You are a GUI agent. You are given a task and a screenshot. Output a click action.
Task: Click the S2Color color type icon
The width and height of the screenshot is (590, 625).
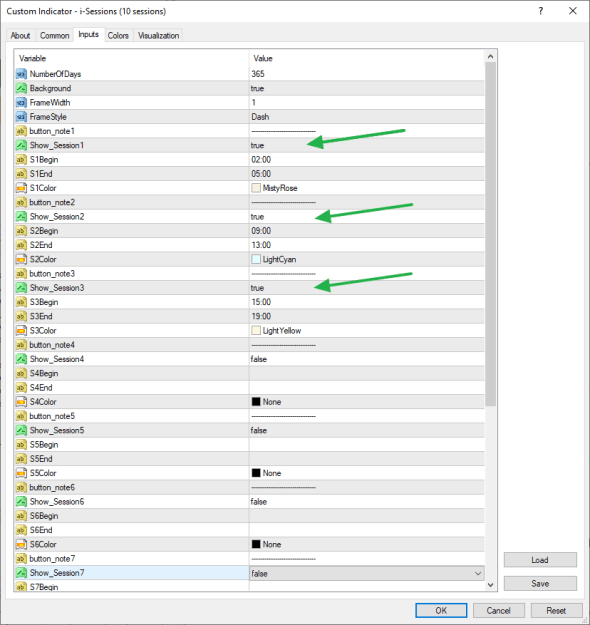pos(21,259)
